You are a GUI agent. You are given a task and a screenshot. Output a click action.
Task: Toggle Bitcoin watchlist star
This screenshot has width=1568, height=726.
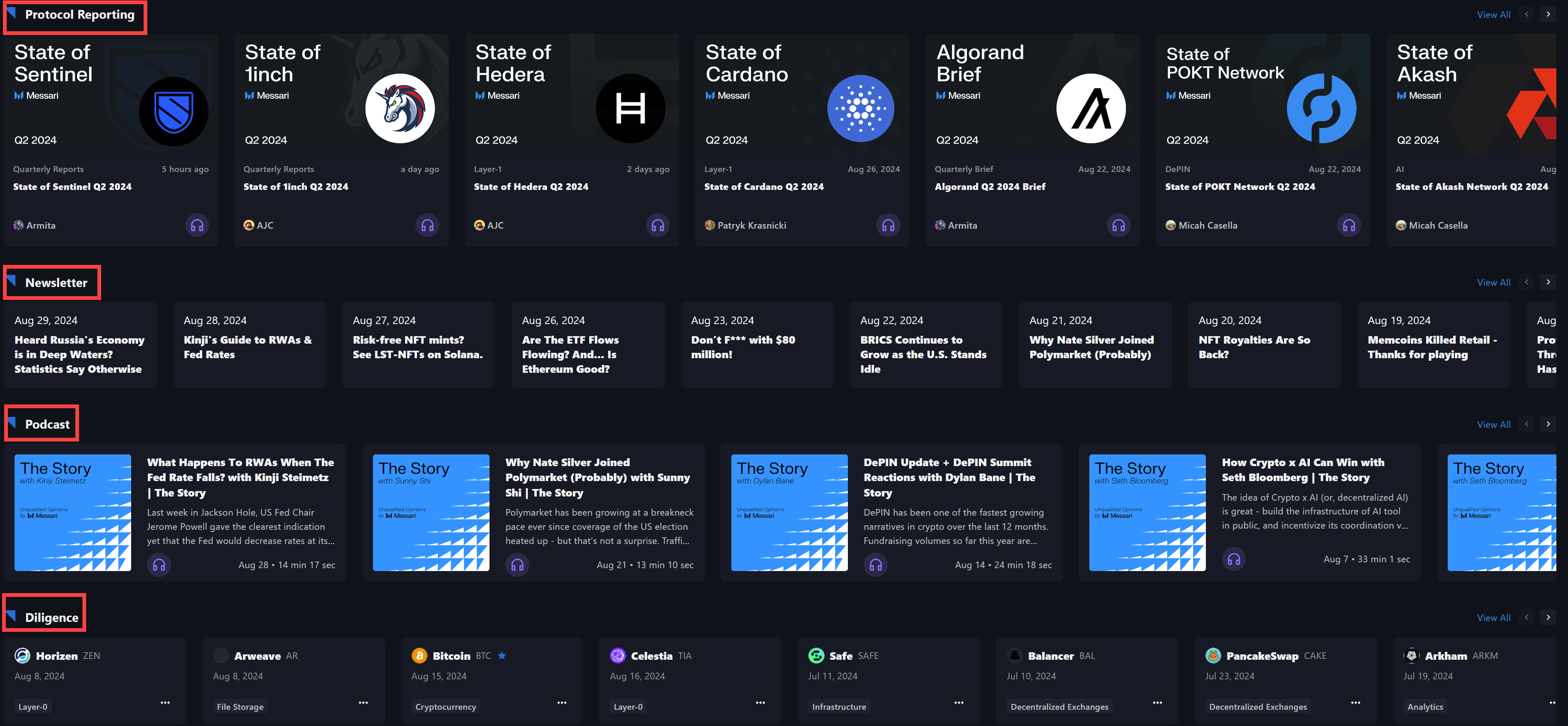click(502, 655)
